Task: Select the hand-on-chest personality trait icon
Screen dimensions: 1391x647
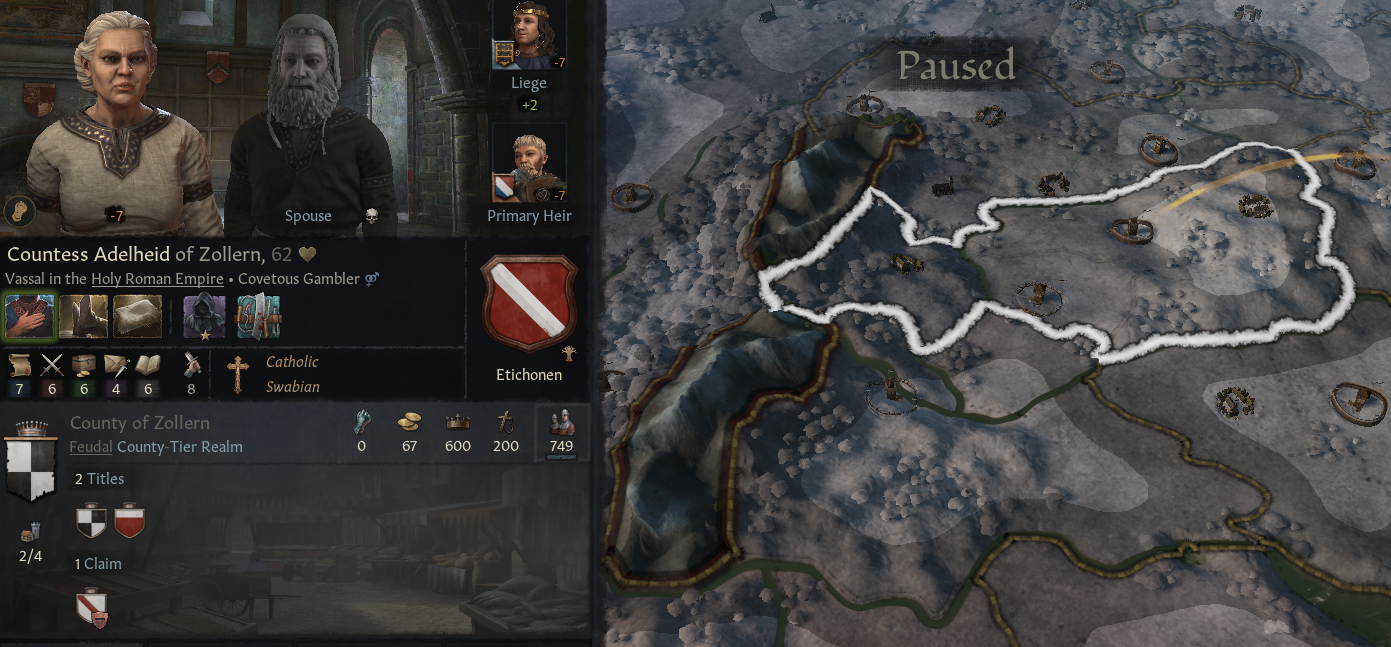Action: click(29, 316)
